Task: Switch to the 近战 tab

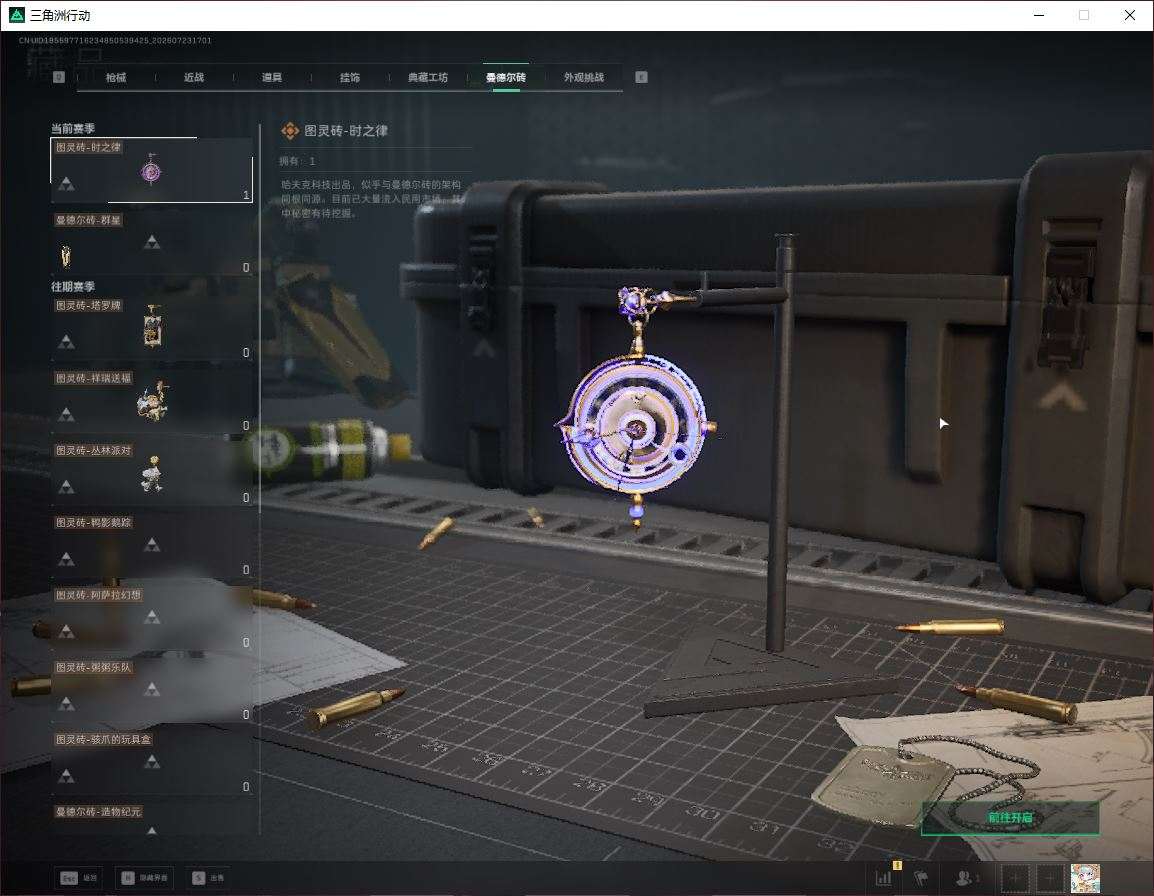Action: click(194, 77)
